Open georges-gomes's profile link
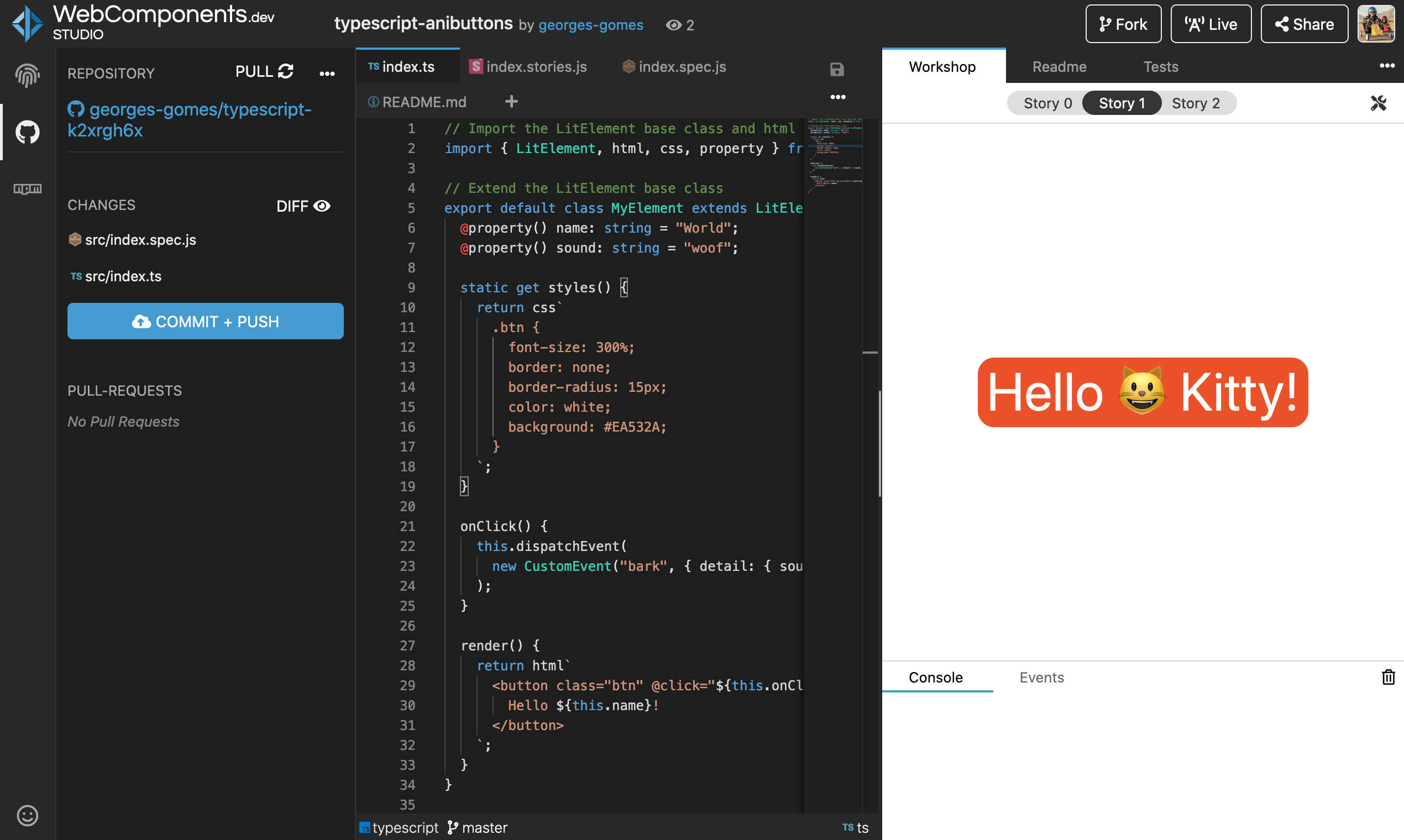Image resolution: width=1404 pixels, height=840 pixels. click(590, 25)
